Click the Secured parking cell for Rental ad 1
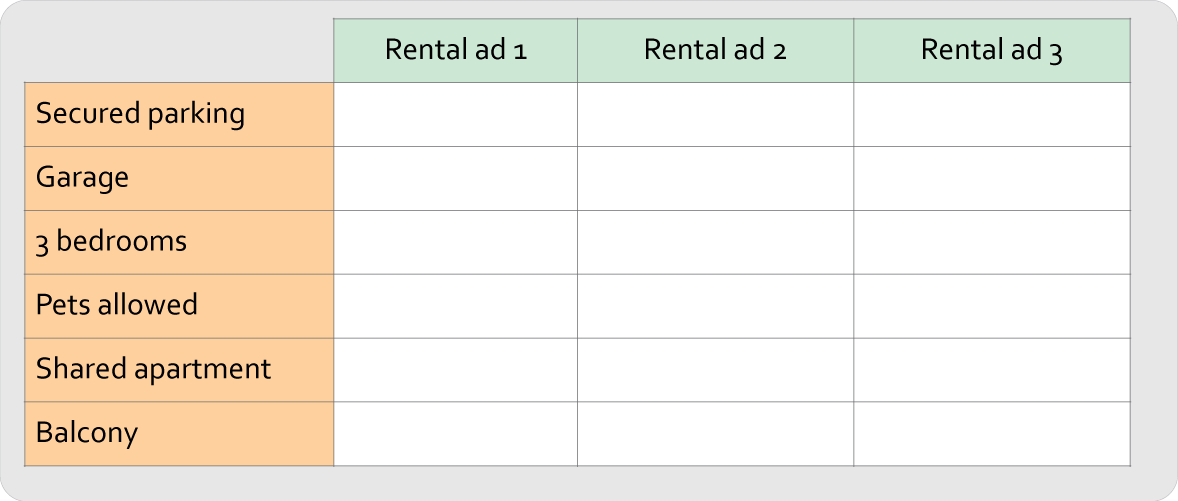This screenshot has height=501, width=1178. 455,114
